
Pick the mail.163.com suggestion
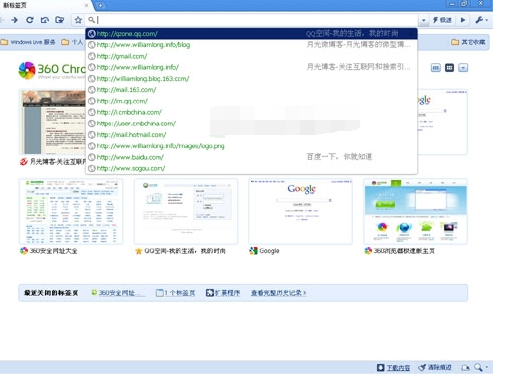tap(251, 90)
